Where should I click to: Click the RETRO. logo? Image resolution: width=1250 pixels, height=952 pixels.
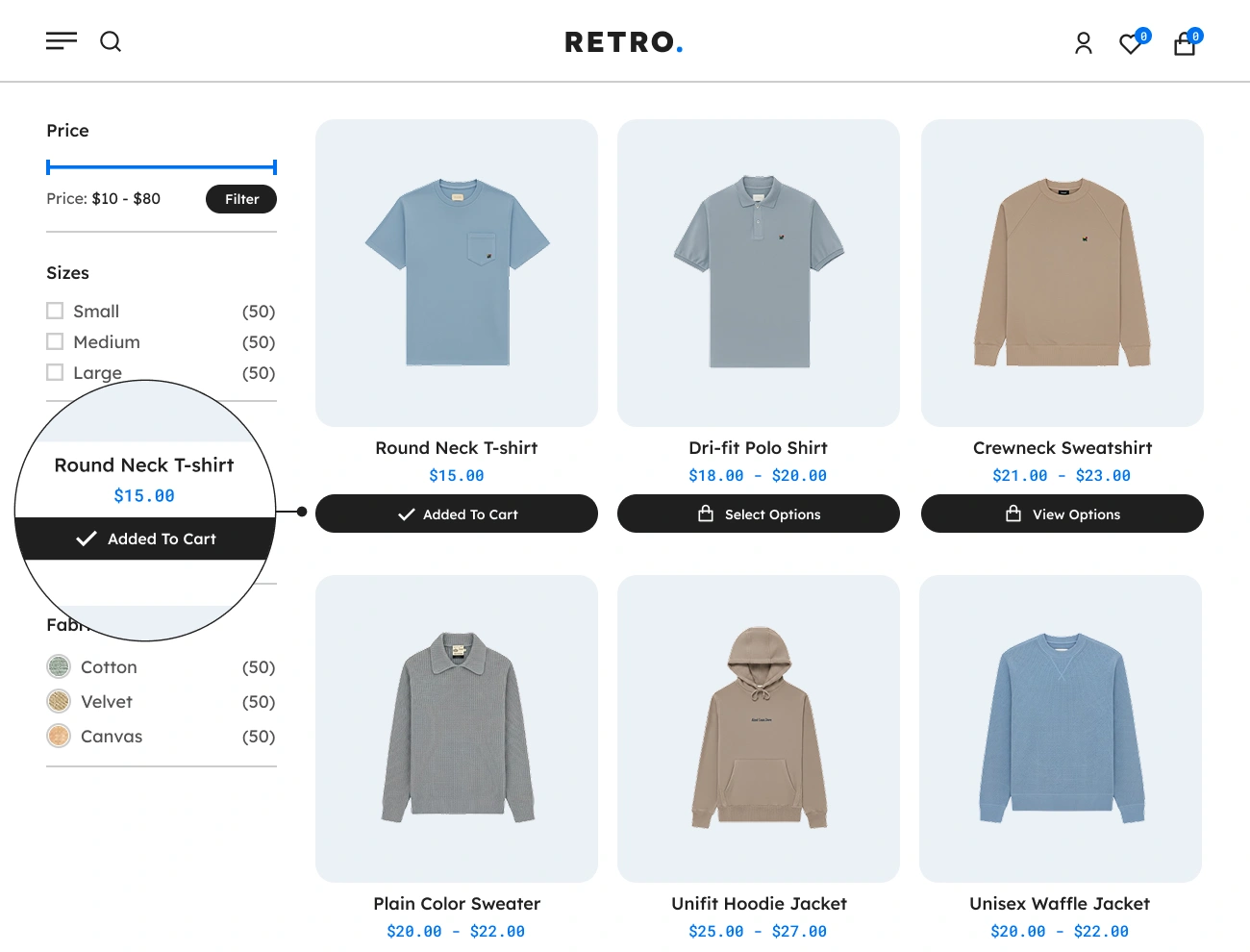point(624,42)
